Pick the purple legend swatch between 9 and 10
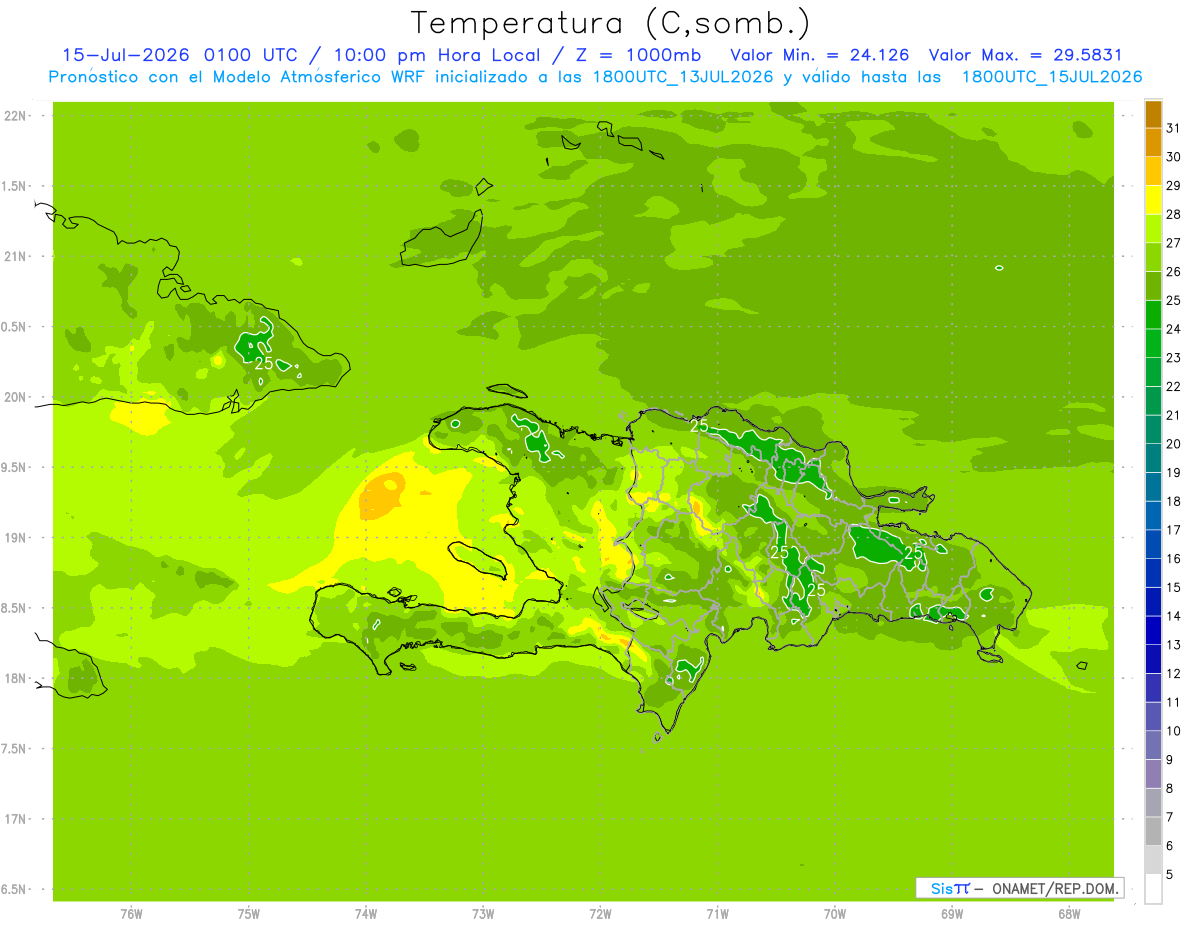Screen dimensions: 1200x927 (x=1153, y=745)
